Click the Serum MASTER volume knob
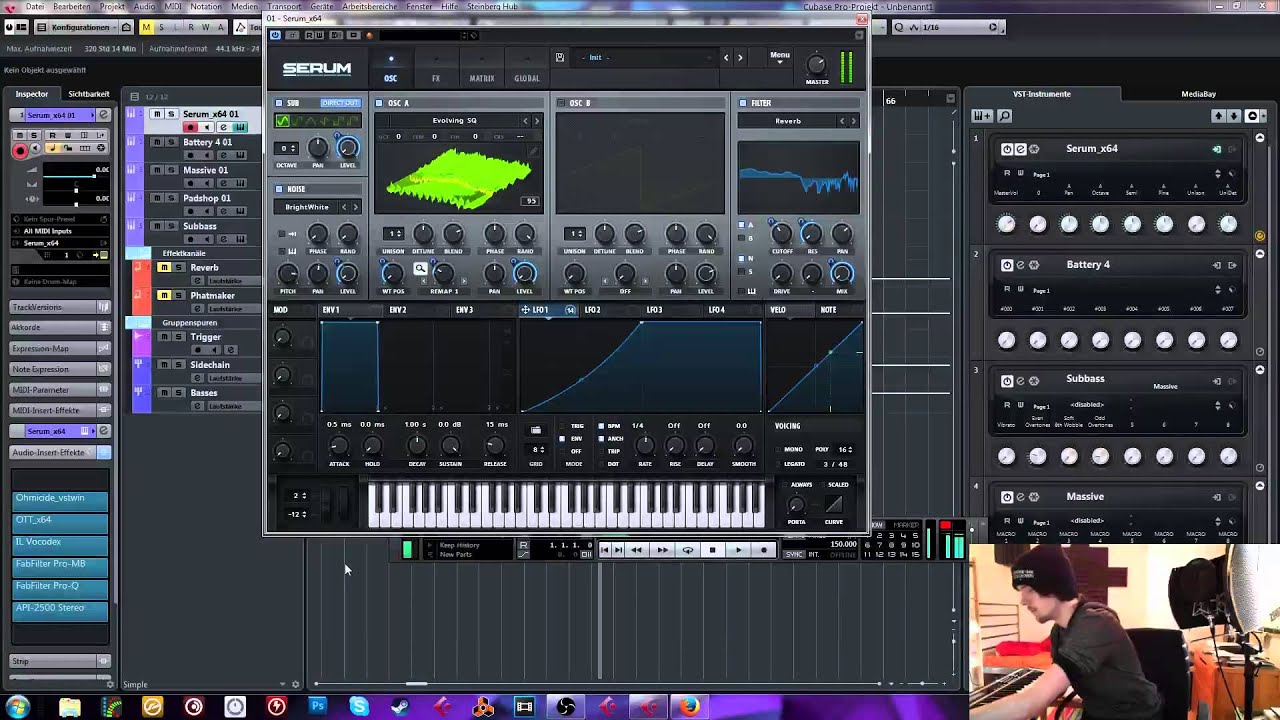Screen dimensions: 1280x720 click(817, 65)
